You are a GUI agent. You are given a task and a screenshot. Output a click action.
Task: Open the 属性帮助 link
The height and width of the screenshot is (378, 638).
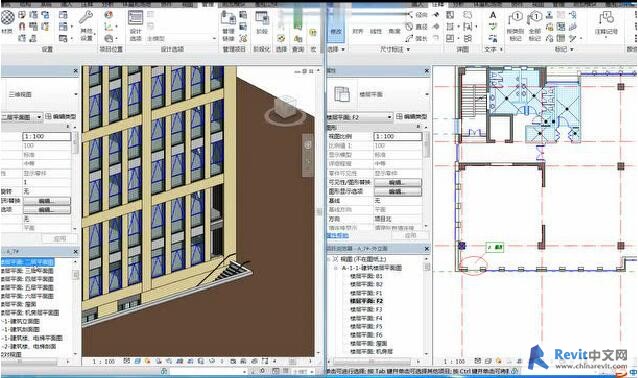[x=337, y=236]
